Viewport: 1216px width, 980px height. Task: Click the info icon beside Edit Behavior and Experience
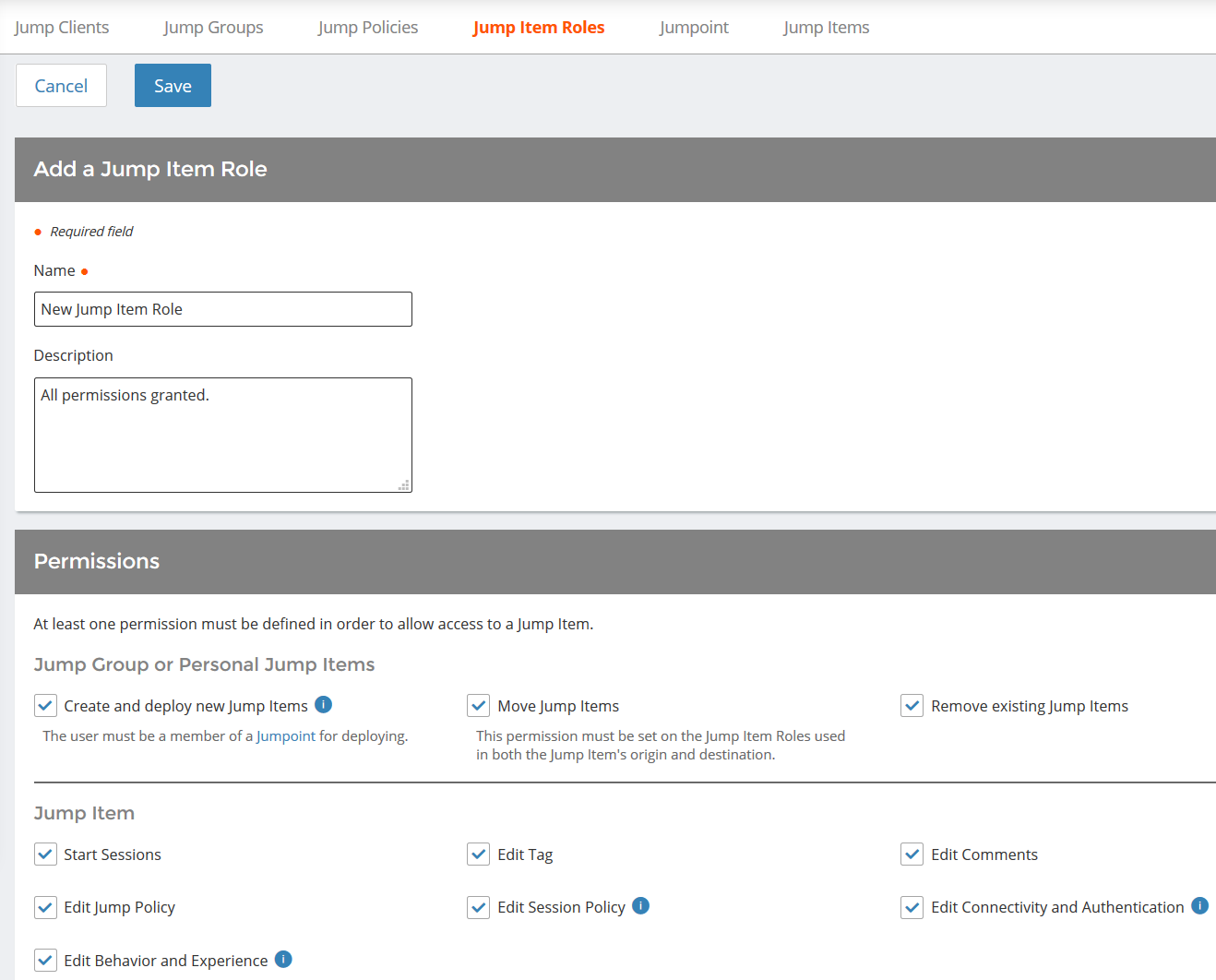click(283, 960)
